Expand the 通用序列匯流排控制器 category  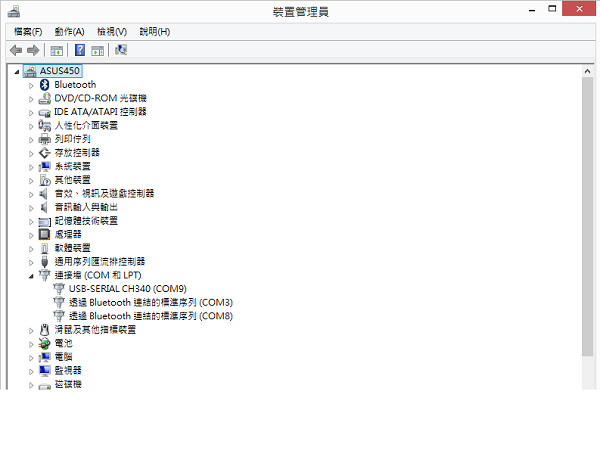[31, 263]
